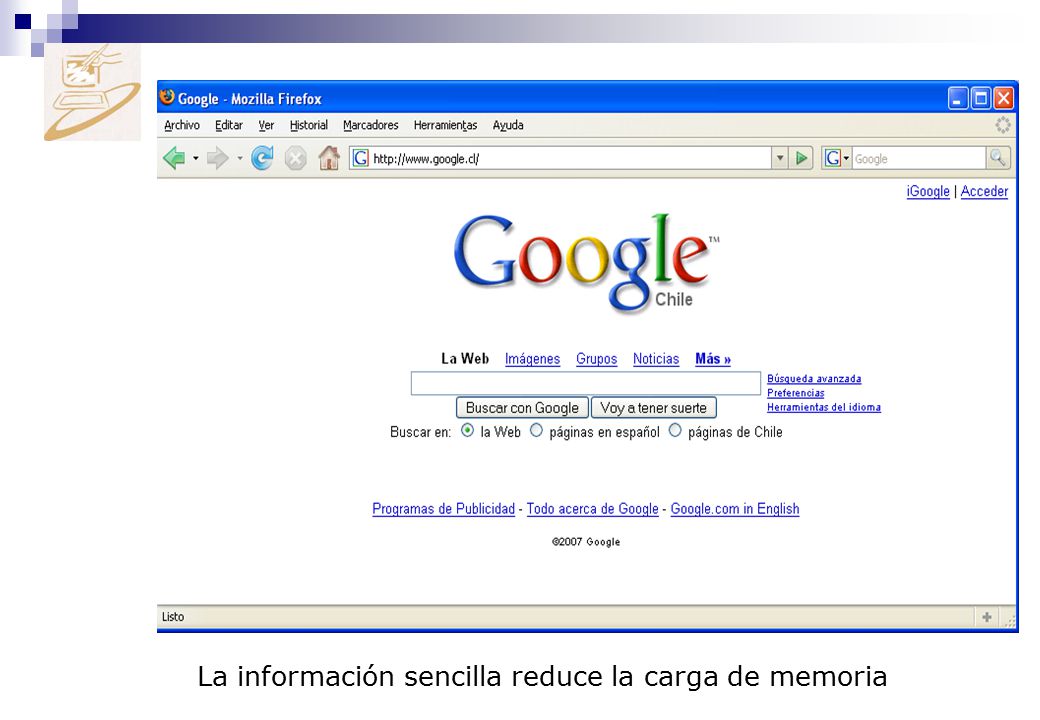Open the Editar menu
This screenshot has height=720, width=1040.
coord(229,125)
